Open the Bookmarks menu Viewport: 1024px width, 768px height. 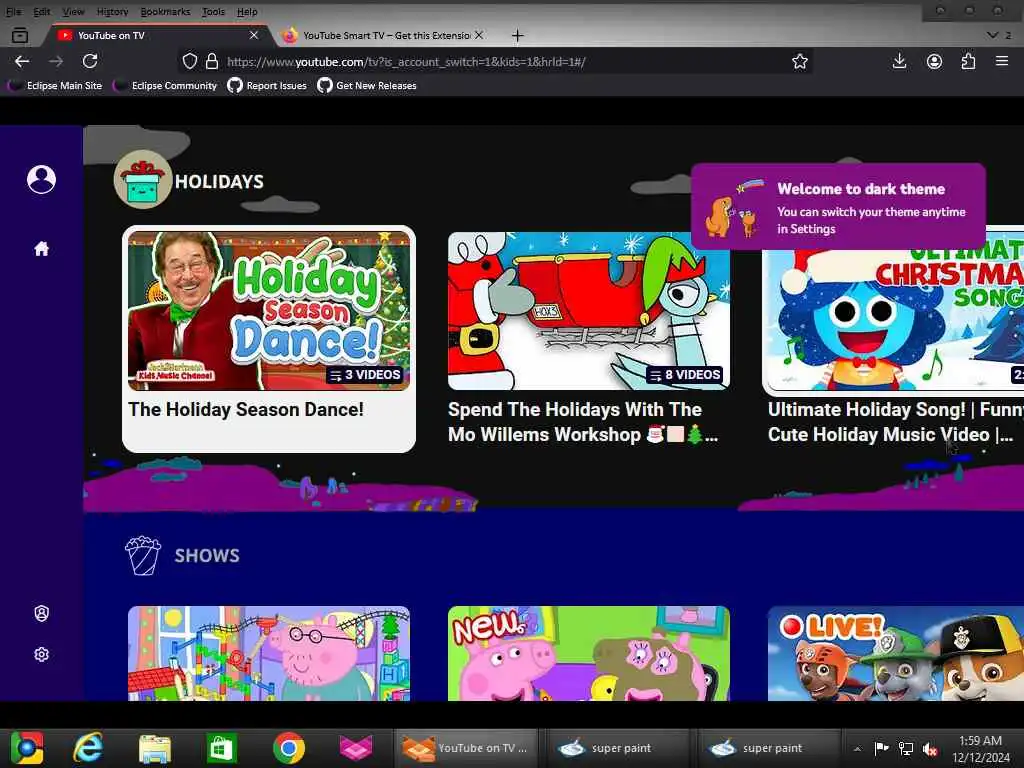click(165, 12)
